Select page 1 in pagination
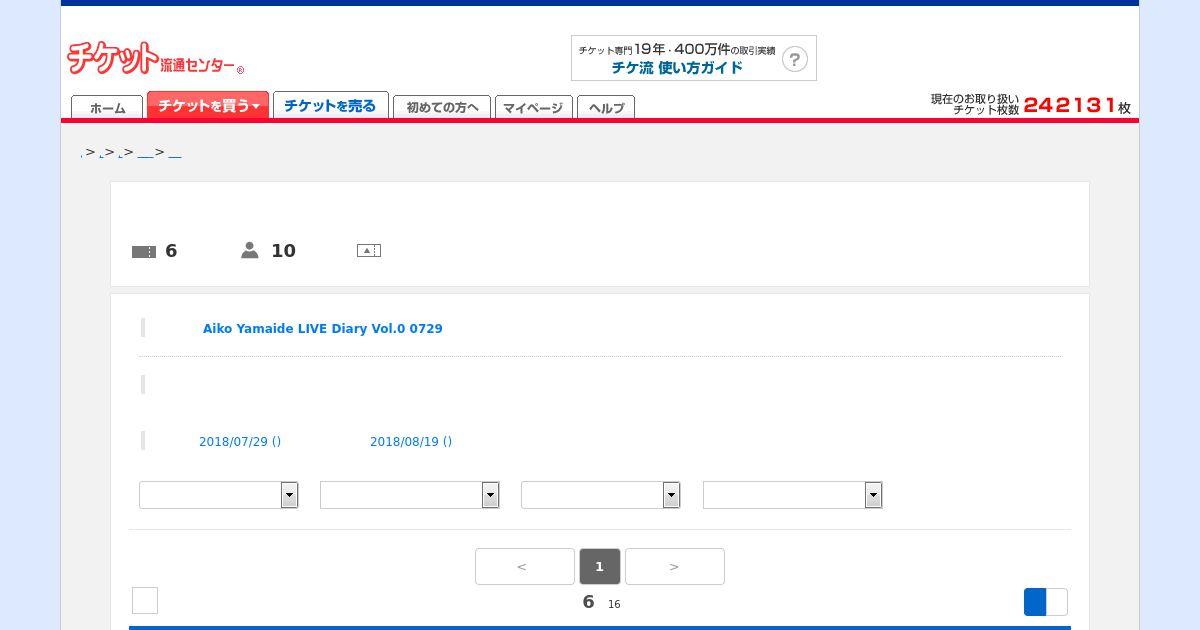Viewport: 1200px width, 630px height. click(600, 566)
